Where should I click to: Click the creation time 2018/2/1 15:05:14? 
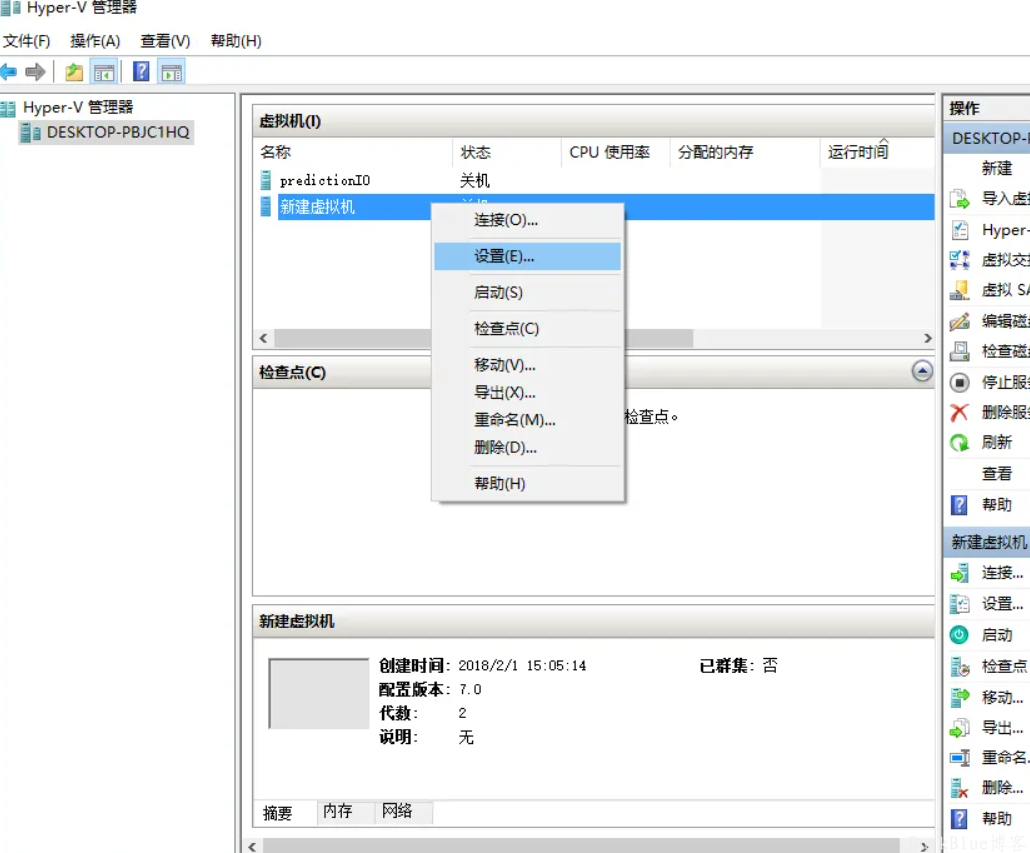point(522,666)
